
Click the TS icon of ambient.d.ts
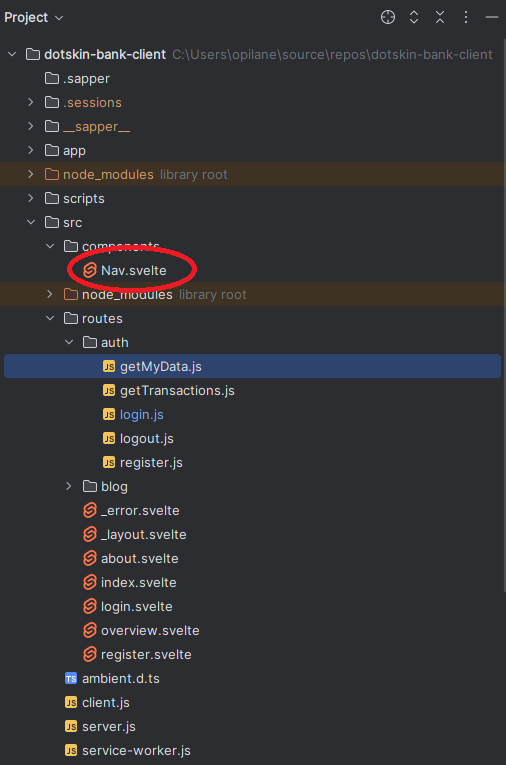(71, 678)
